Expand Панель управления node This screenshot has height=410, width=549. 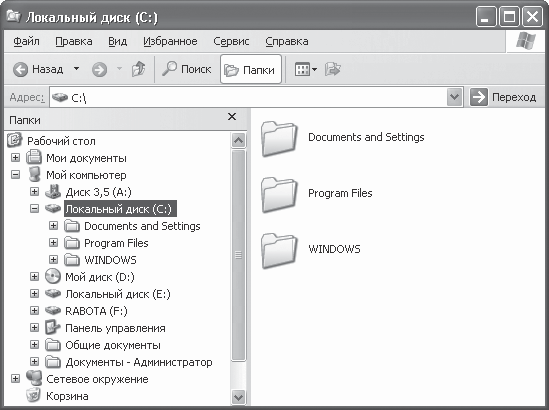click(34, 327)
